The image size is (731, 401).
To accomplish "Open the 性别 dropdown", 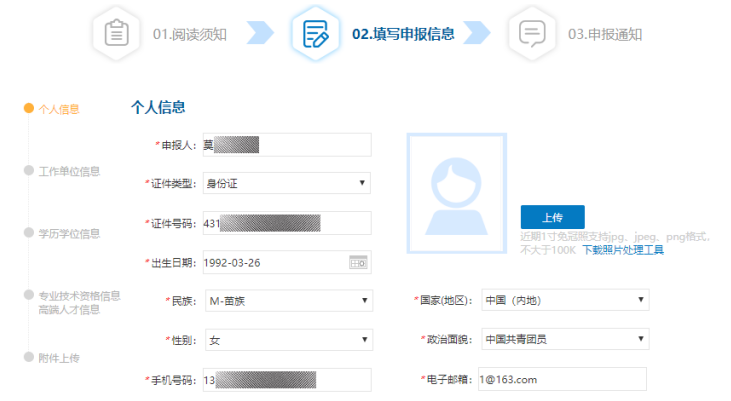I will [286, 340].
